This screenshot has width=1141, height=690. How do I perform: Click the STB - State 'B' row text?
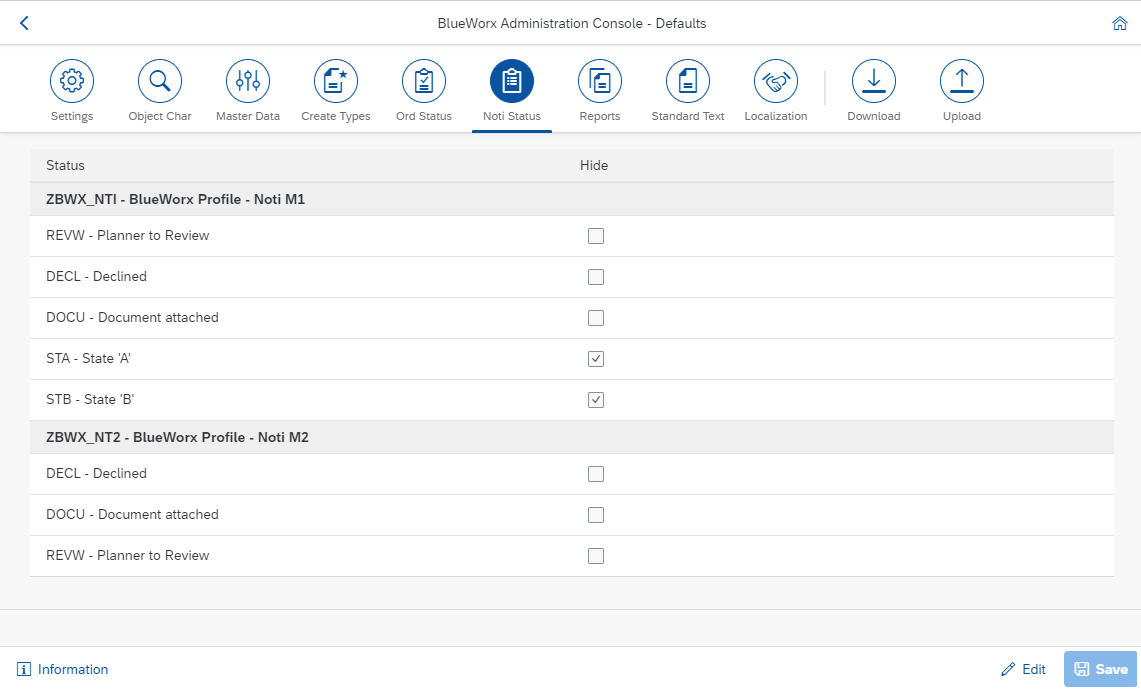pyautogui.click(x=90, y=399)
